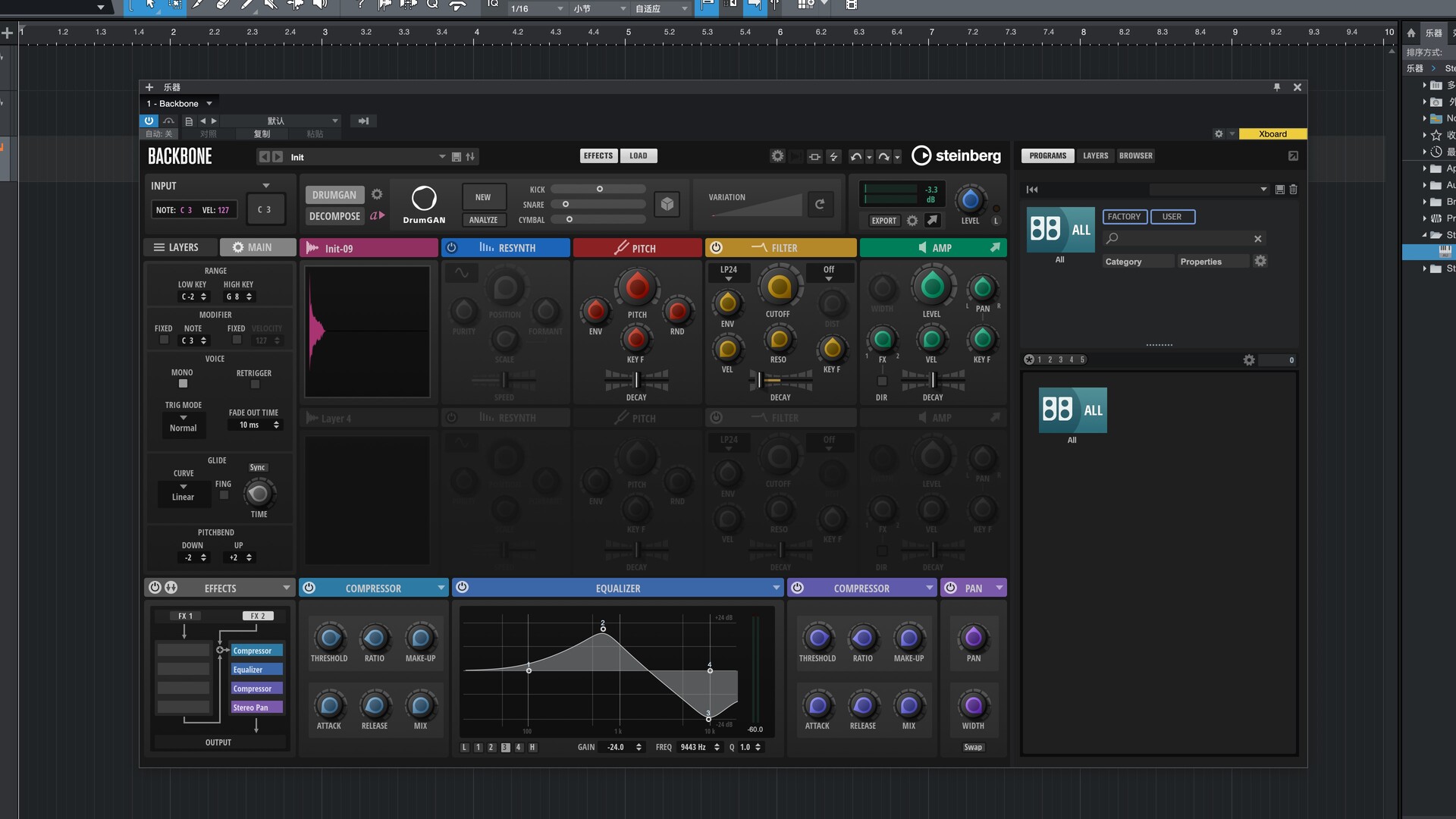The image size is (1456, 819).
Task: Open export settings gear icon
Action: click(912, 221)
